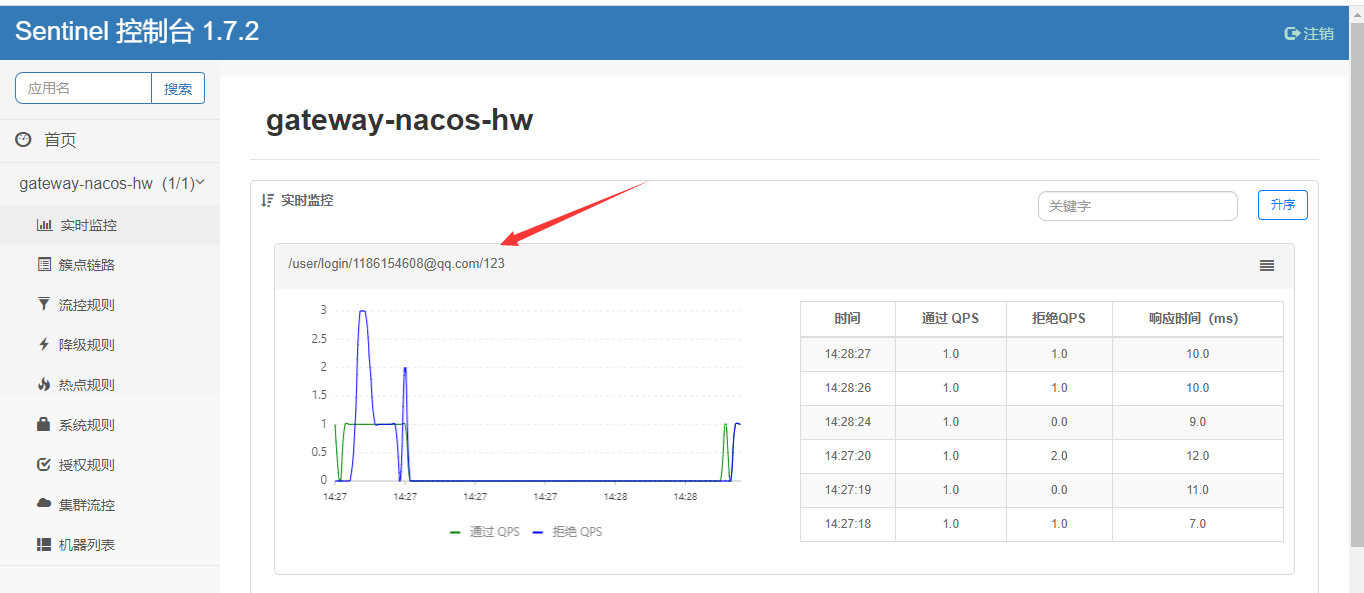This screenshot has width=1364, height=593.
Task: Click the gateway-nacos-hw page heading
Action: 399,121
